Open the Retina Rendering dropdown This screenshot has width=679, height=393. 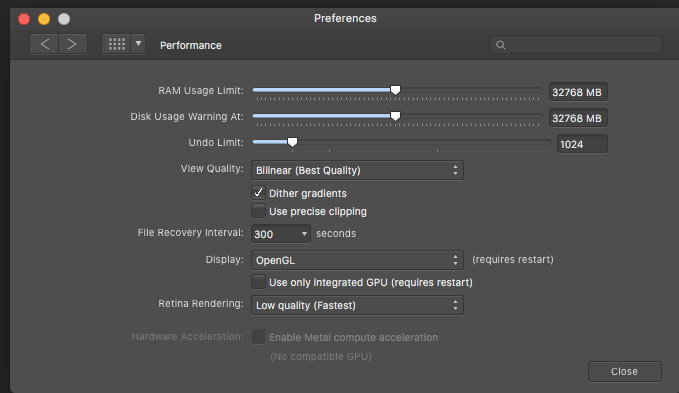[x=357, y=305]
